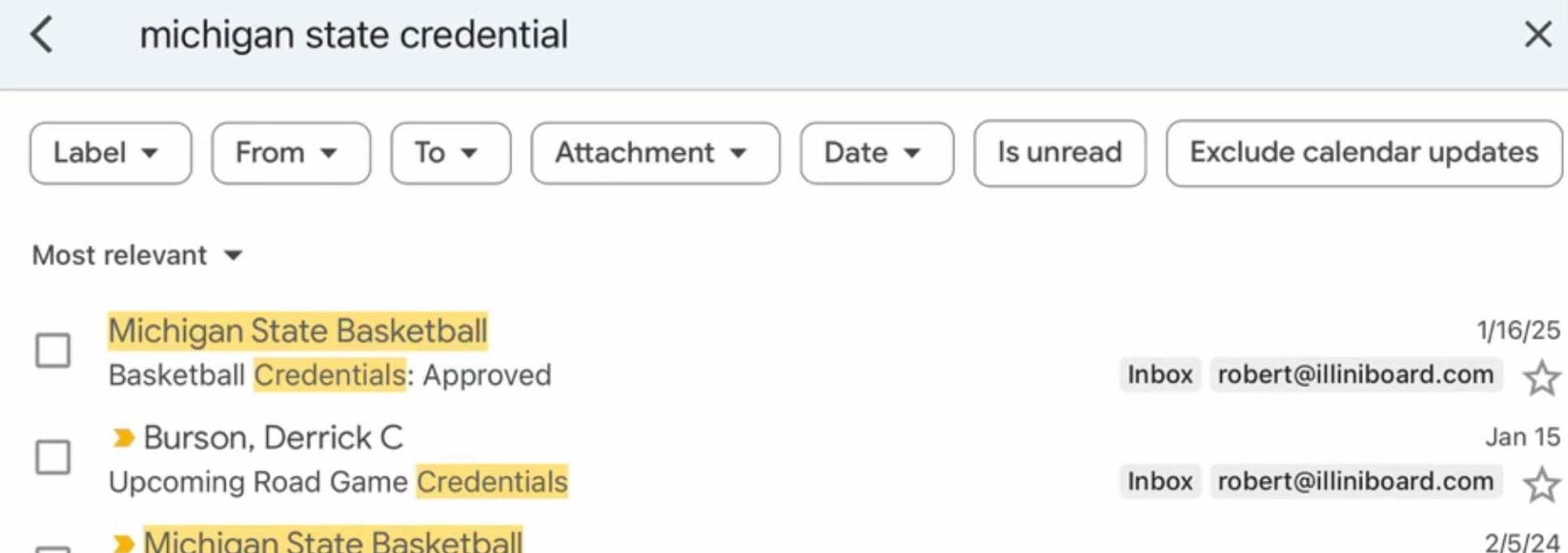
Task: Select the Basketball Credentials: Approved email checkbox
Action: point(53,351)
